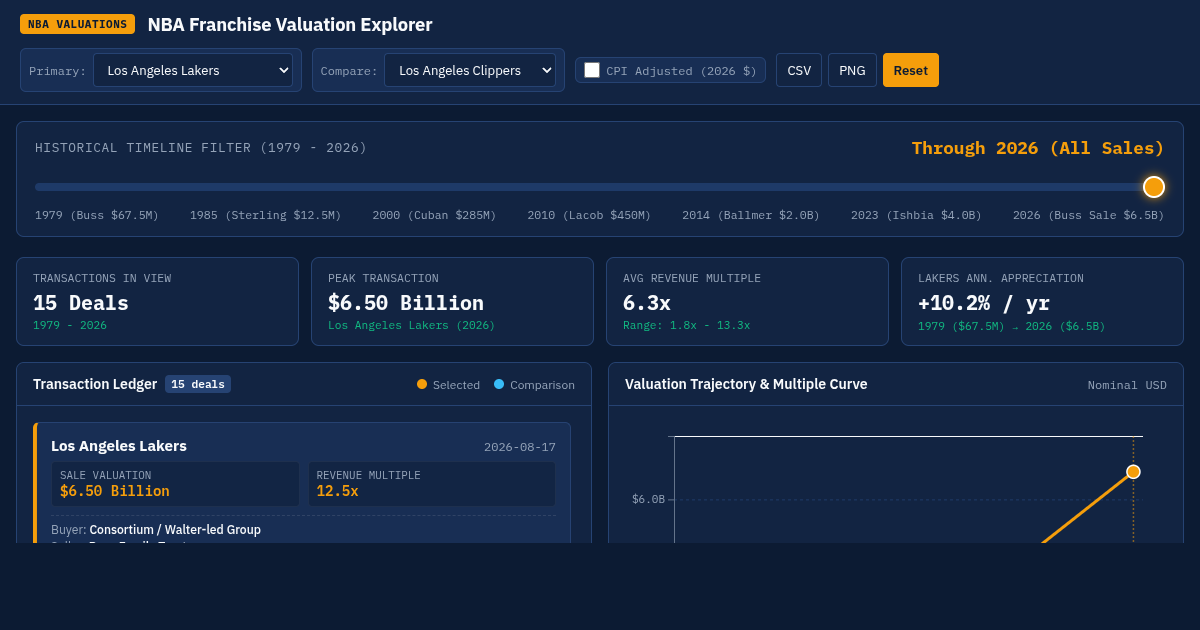Screen dimensions: 1200x630
Task: Click the 1979 Buss timeline label
Action: (97, 215)
